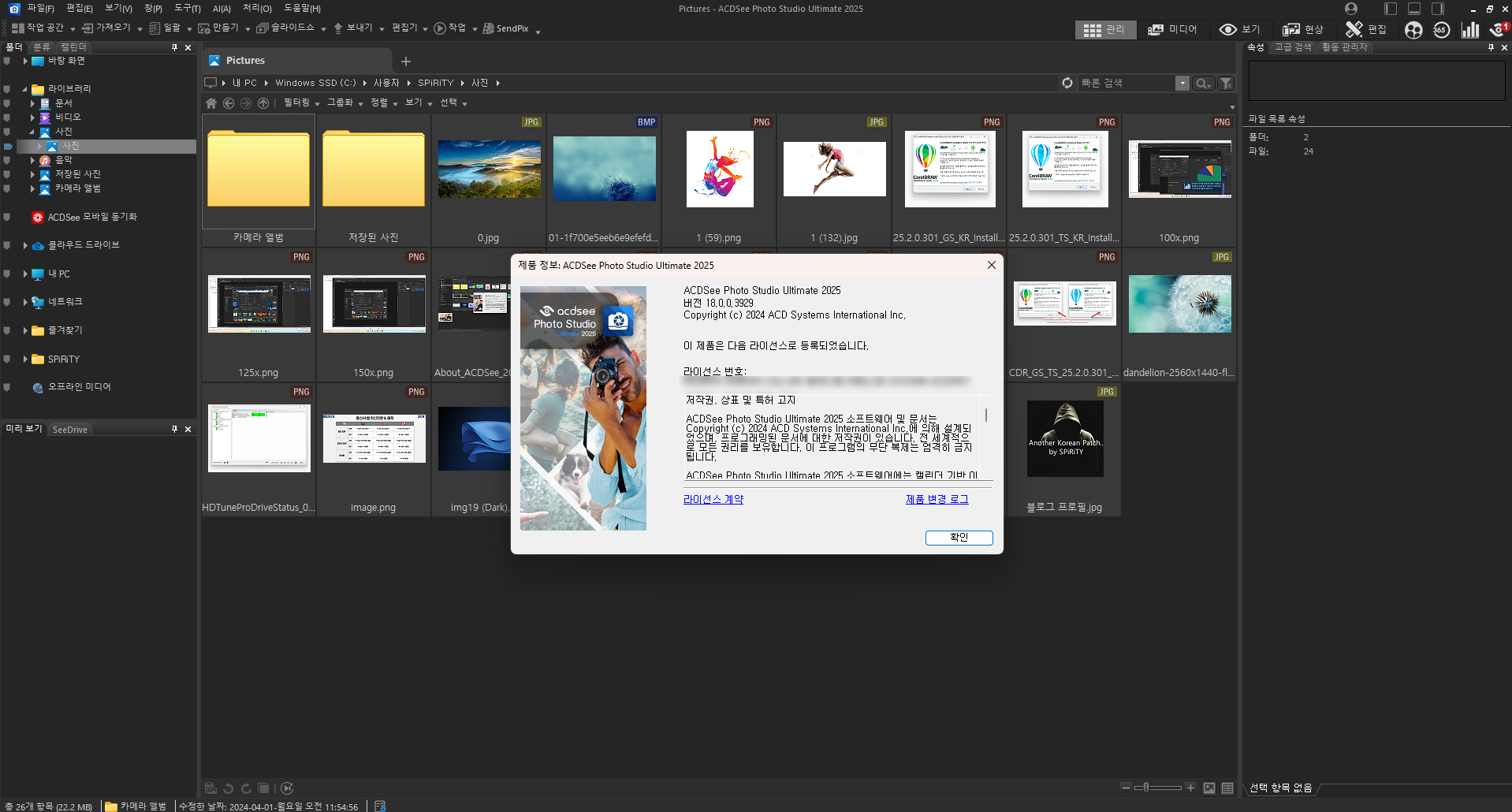The image size is (1512, 812).
Task: Open the Dashboard bar-chart icon
Action: tap(1470, 30)
